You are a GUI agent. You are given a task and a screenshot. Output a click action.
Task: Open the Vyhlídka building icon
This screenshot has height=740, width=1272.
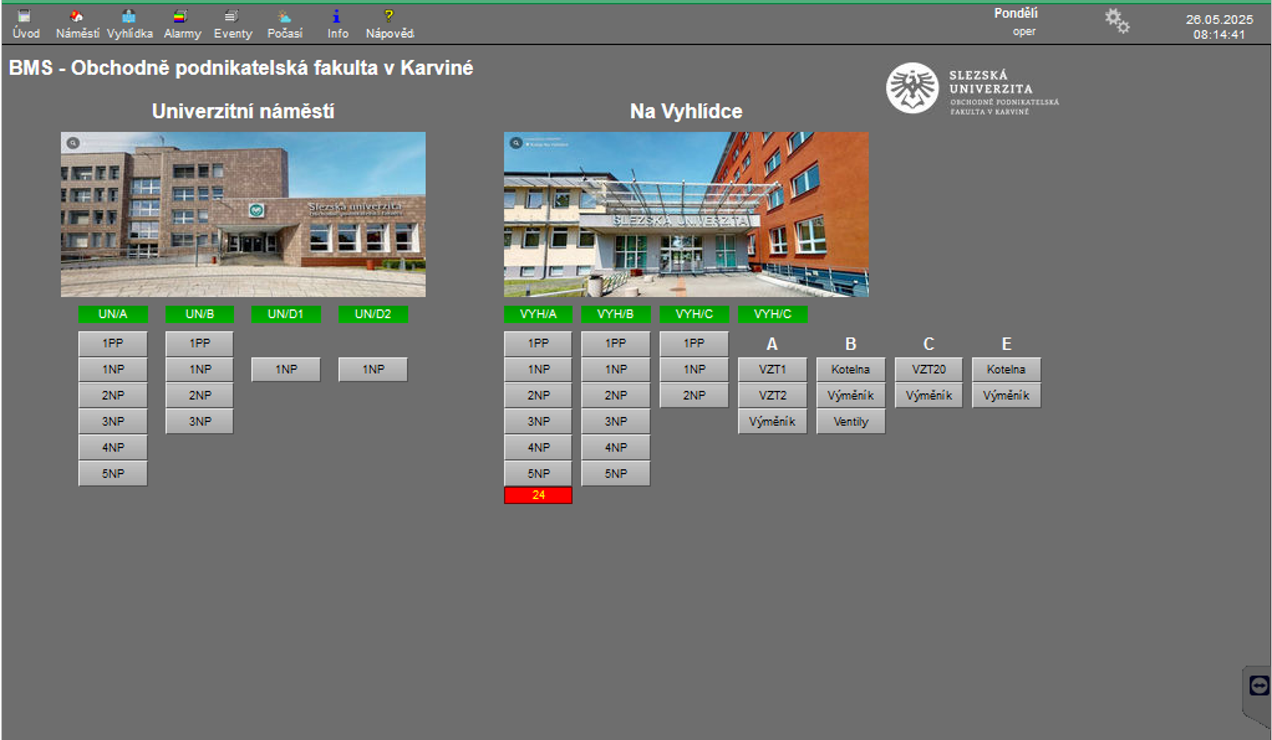tap(129, 17)
